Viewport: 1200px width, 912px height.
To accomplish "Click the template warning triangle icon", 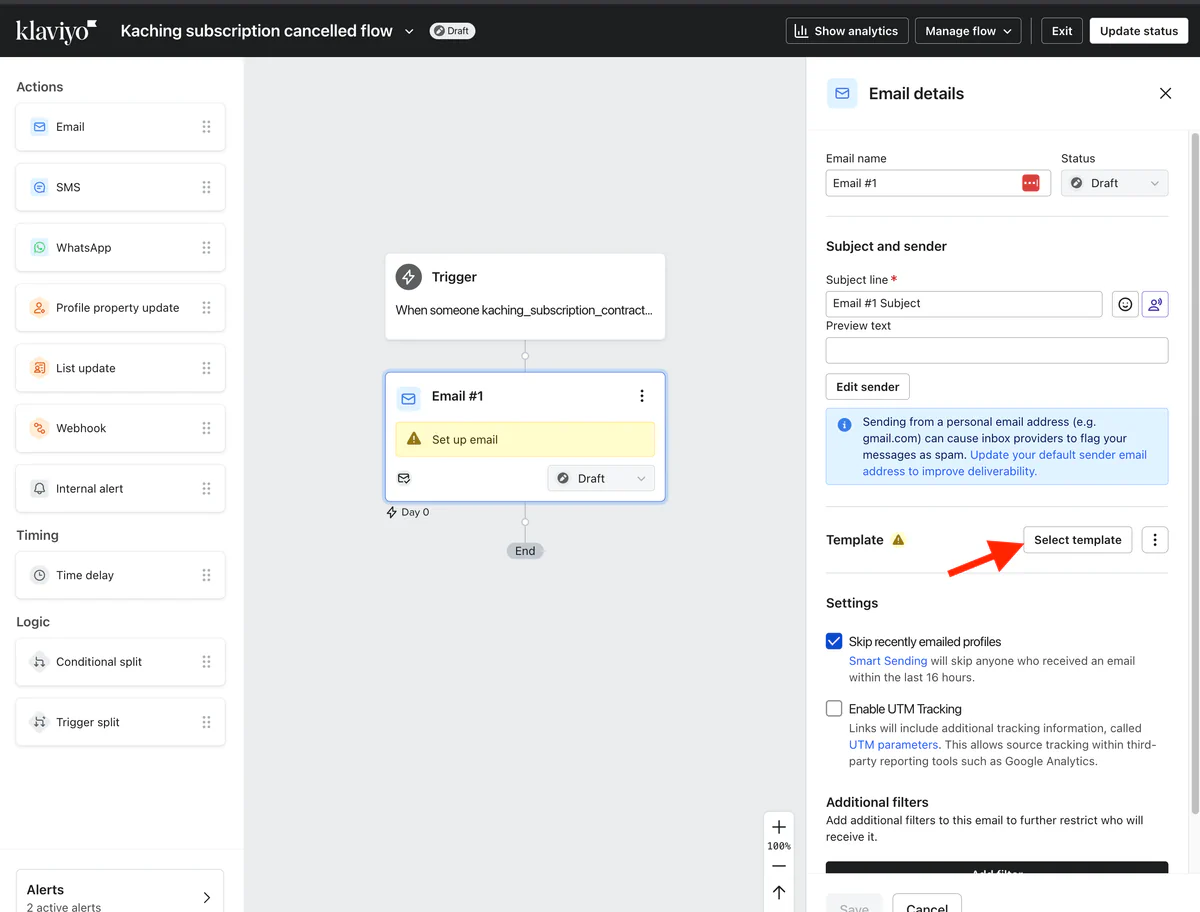I will [x=898, y=540].
